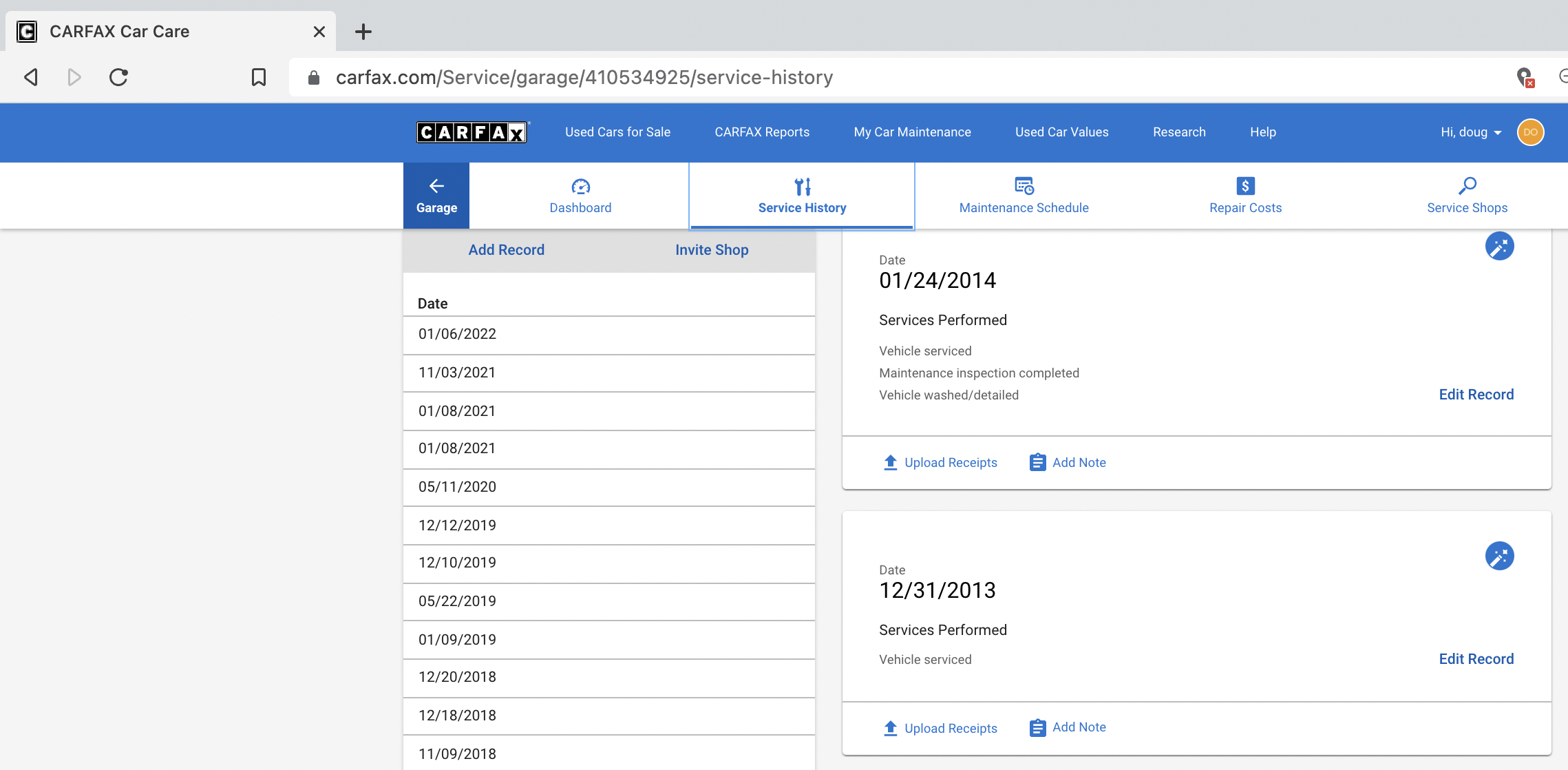1568x770 pixels.
Task: Click the CARFAX logo in header
Action: (472, 132)
